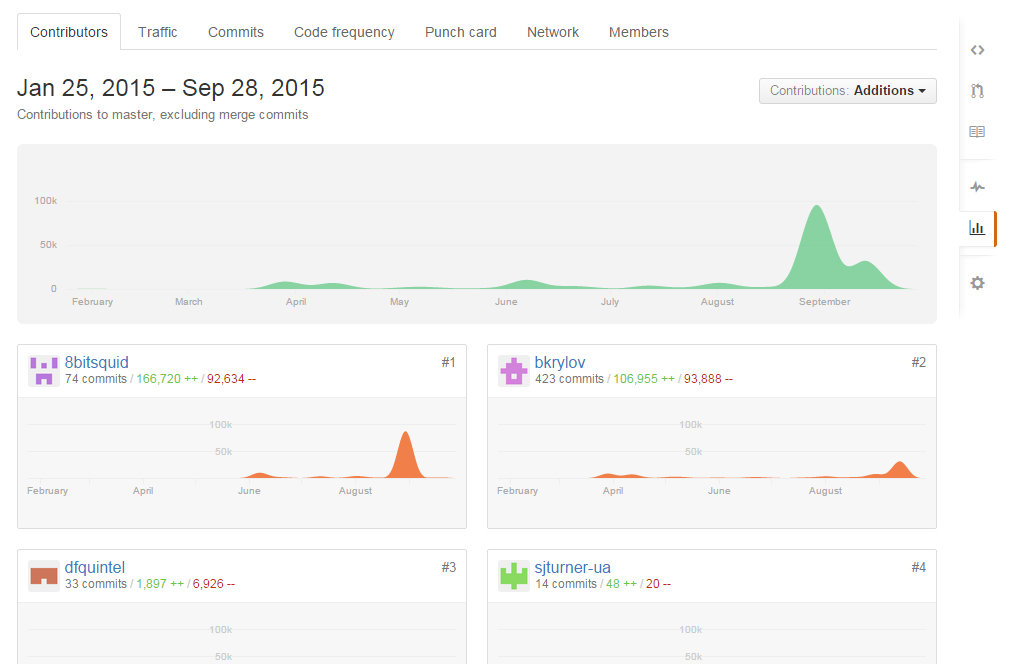View bkrylov's 423 commits
Image resolution: width=1015 pixels, height=664 pixels.
569,379
